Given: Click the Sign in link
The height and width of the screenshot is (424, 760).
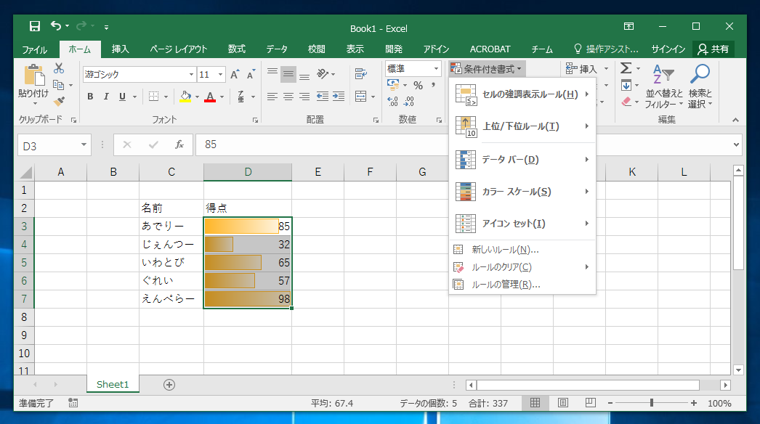Looking at the screenshot, I should 668,49.
